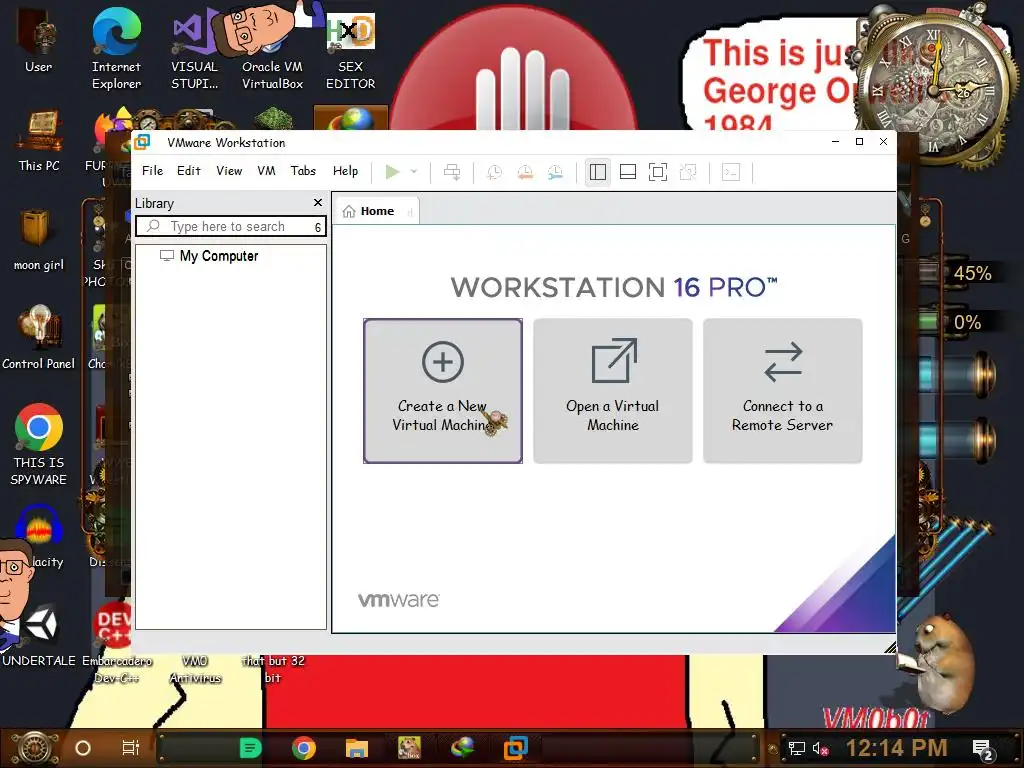The height and width of the screenshot is (768, 1024).
Task: Open Chrome from the taskbar
Action: coord(304,748)
